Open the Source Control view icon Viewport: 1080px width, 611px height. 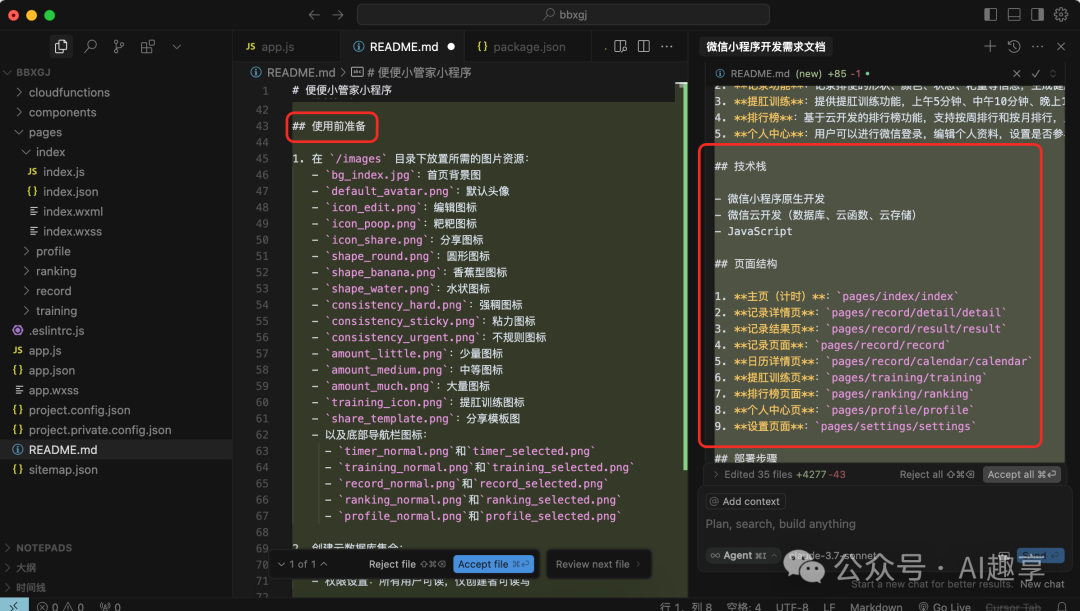(x=119, y=46)
